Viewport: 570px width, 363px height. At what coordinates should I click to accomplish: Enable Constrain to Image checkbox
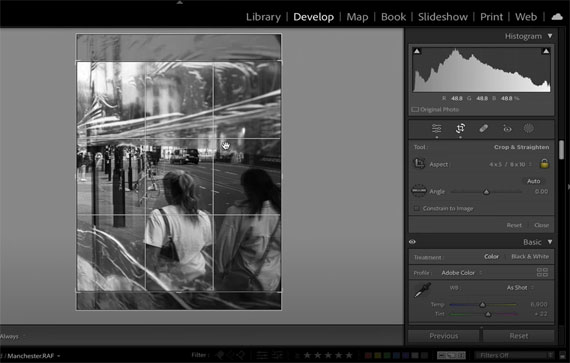[x=417, y=208]
